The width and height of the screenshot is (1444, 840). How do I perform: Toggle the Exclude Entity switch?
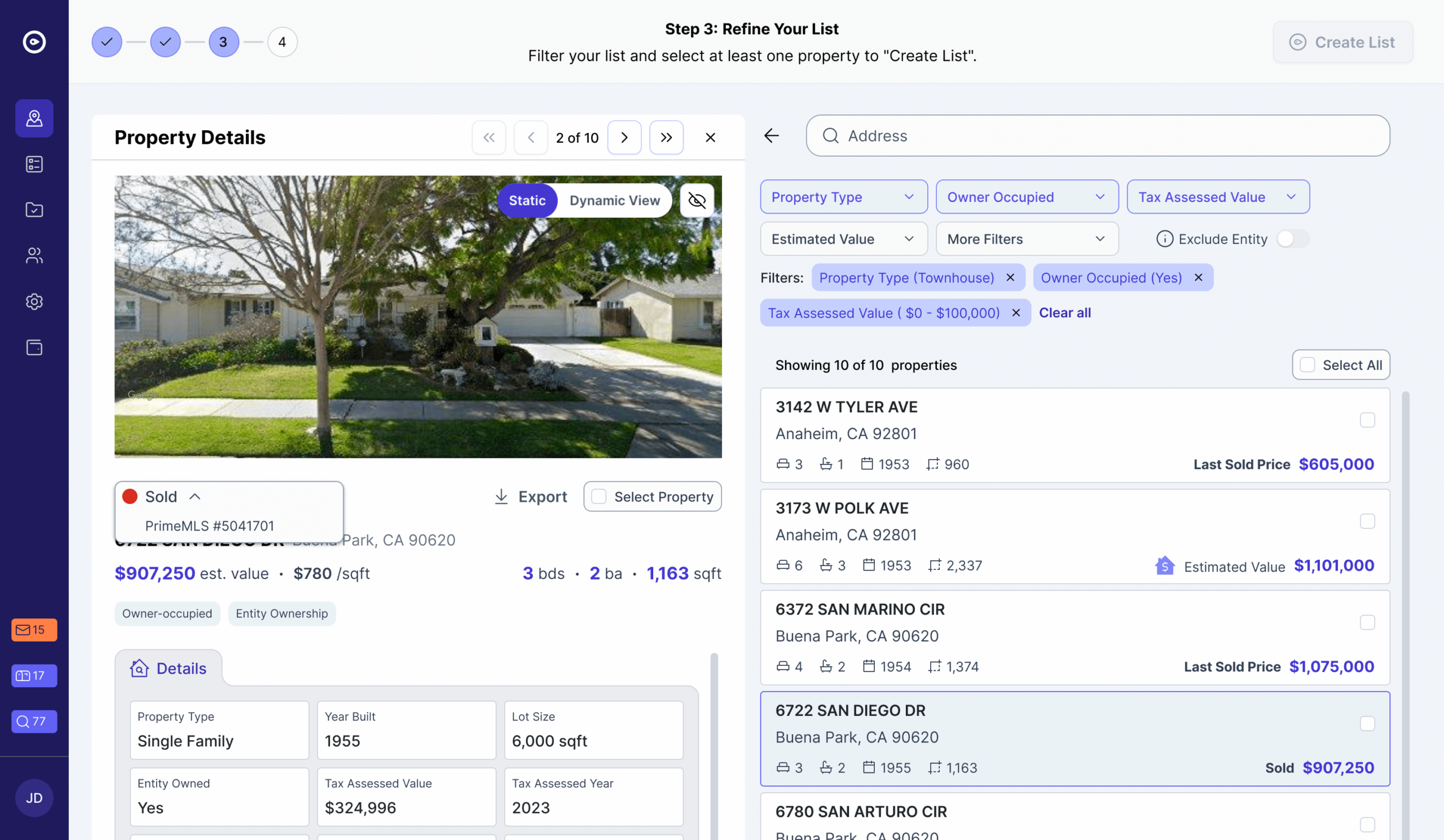pos(1292,239)
